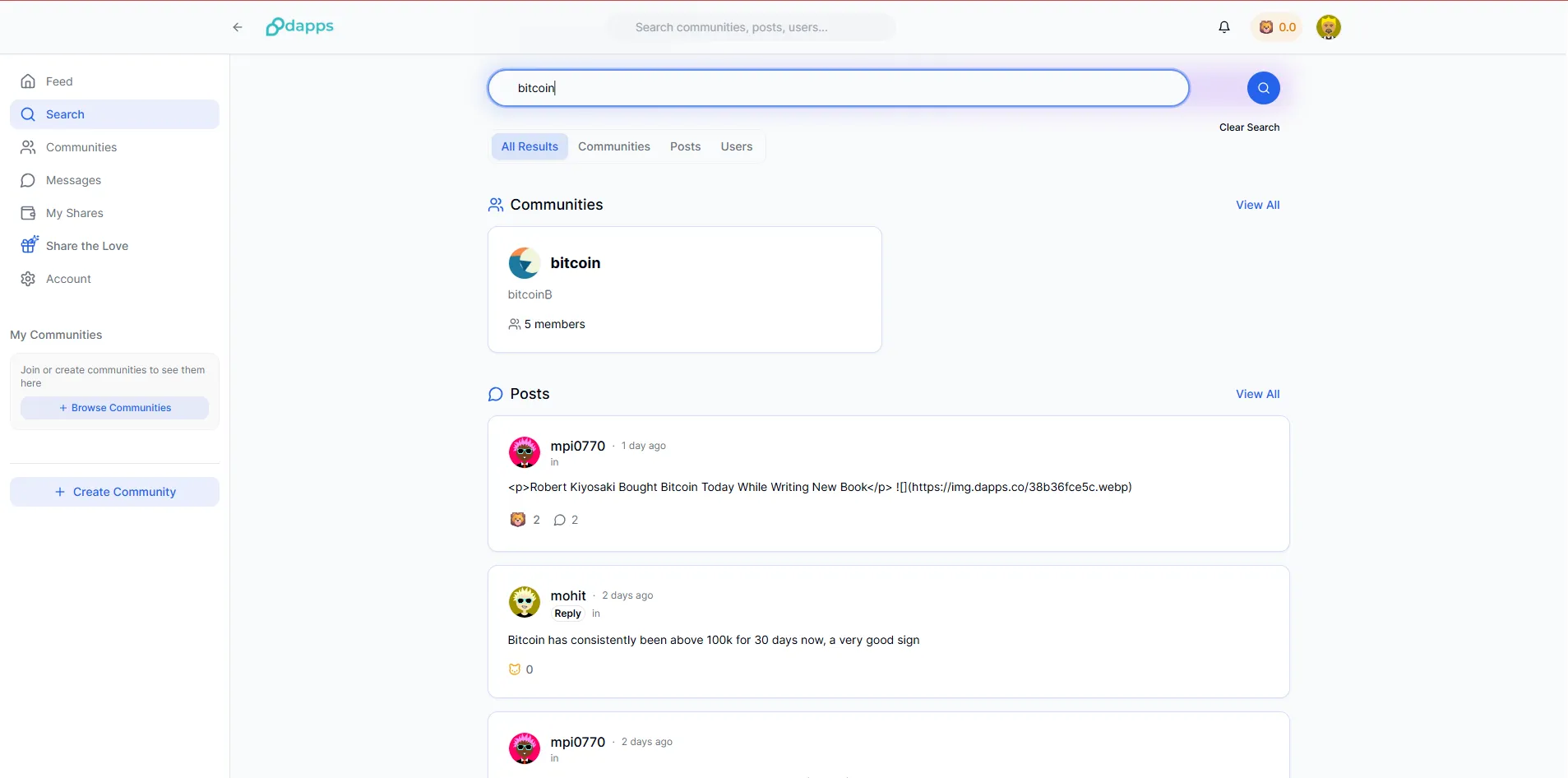The image size is (1568, 778).
Task: Switch to the Users results tab
Action: tap(737, 146)
